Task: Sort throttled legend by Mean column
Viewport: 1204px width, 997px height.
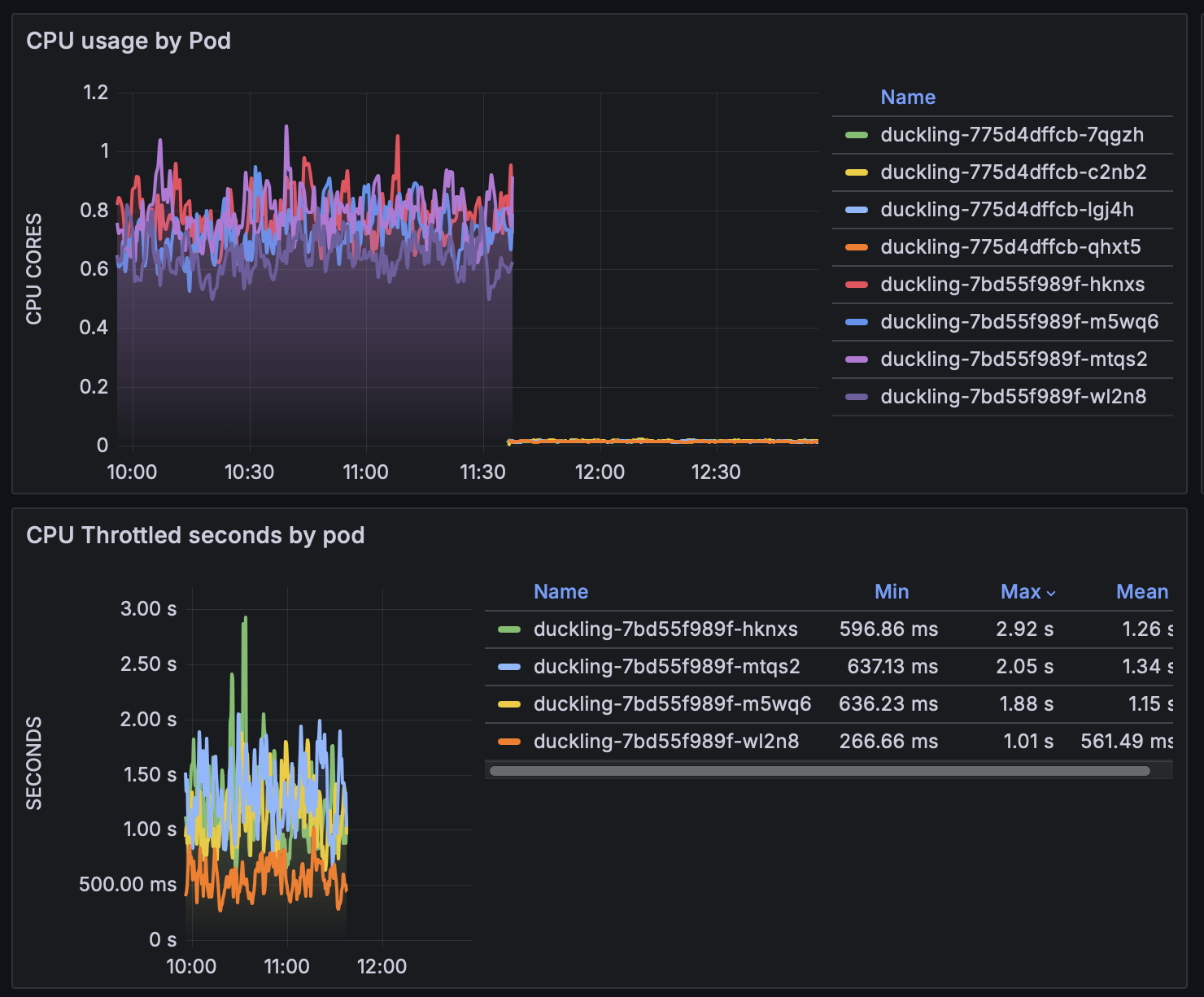Action: (x=1141, y=592)
